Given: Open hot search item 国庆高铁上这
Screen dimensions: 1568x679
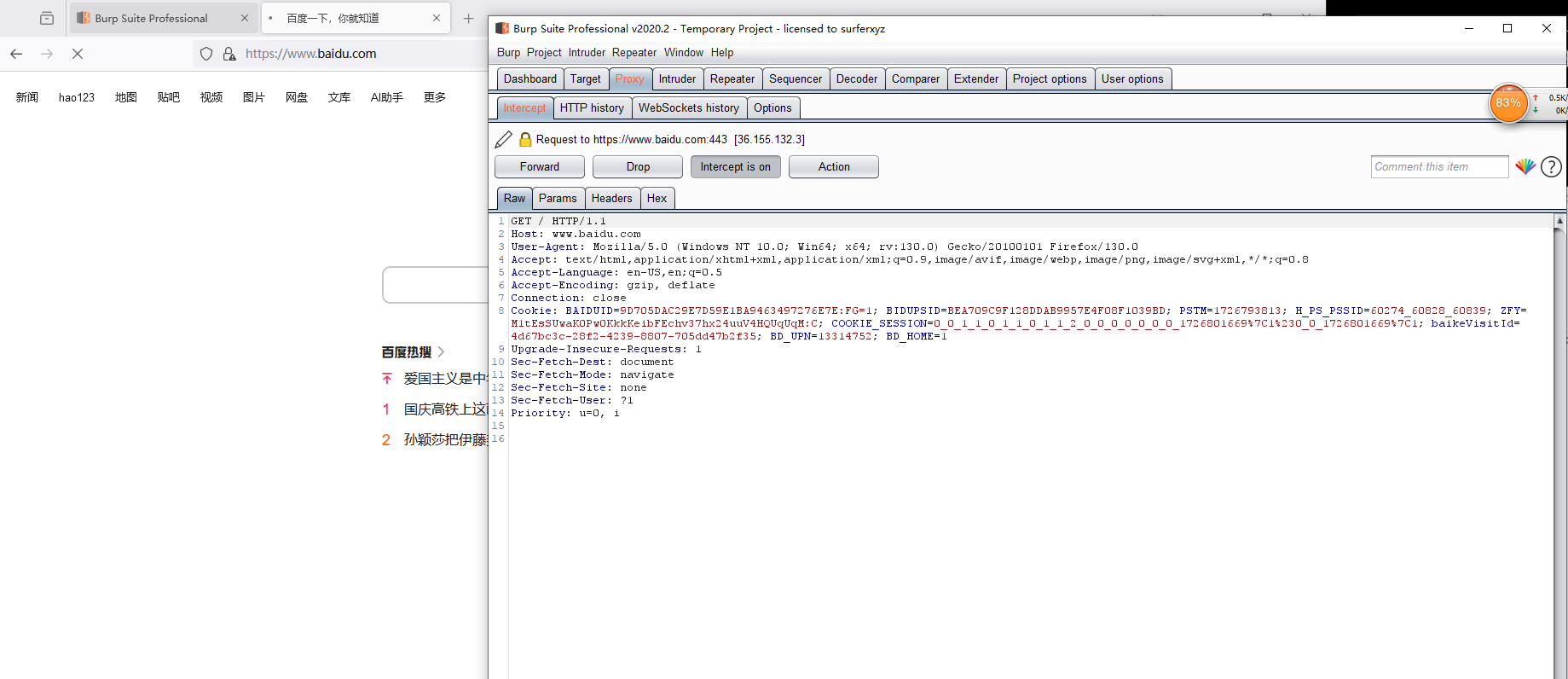Looking at the screenshot, I should click(445, 409).
